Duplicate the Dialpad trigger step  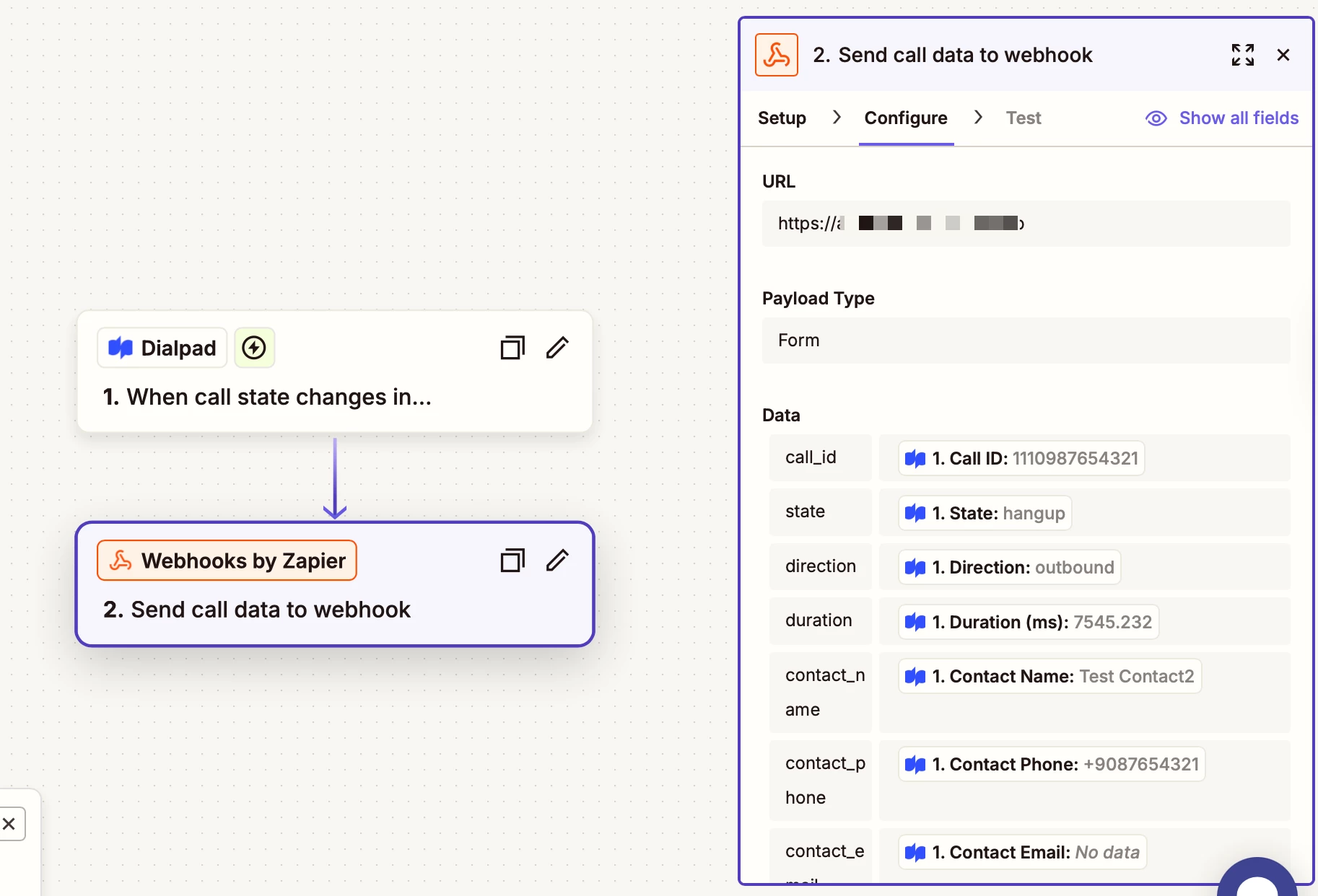pos(512,348)
